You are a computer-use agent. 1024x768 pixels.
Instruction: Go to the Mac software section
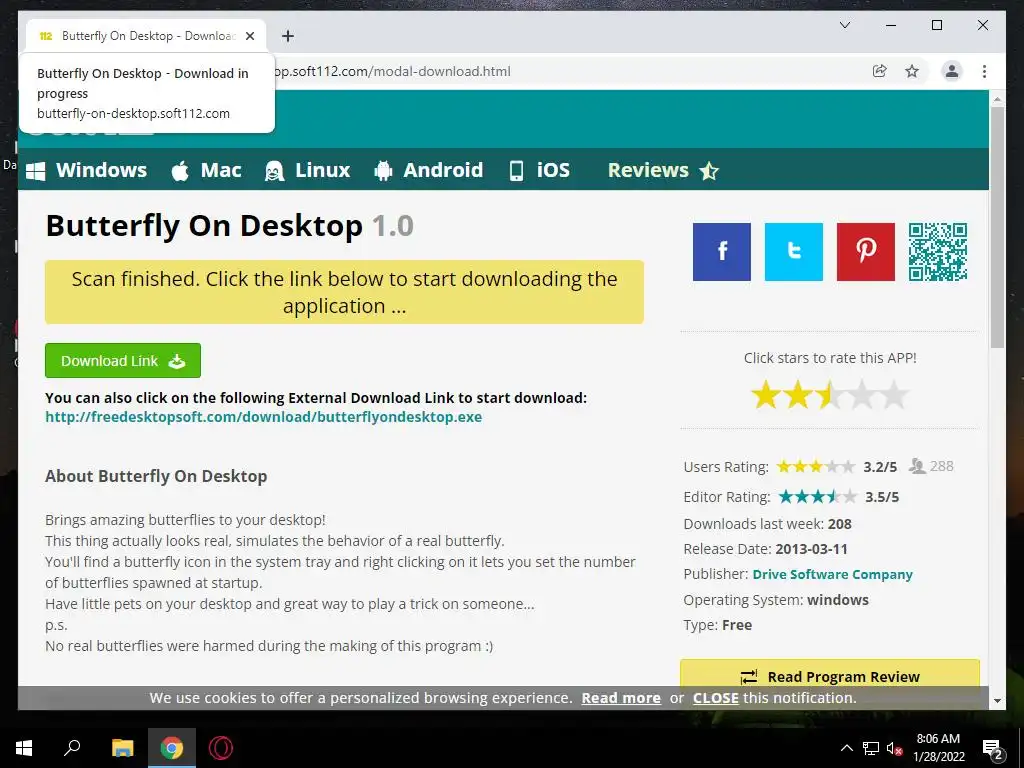click(221, 170)
